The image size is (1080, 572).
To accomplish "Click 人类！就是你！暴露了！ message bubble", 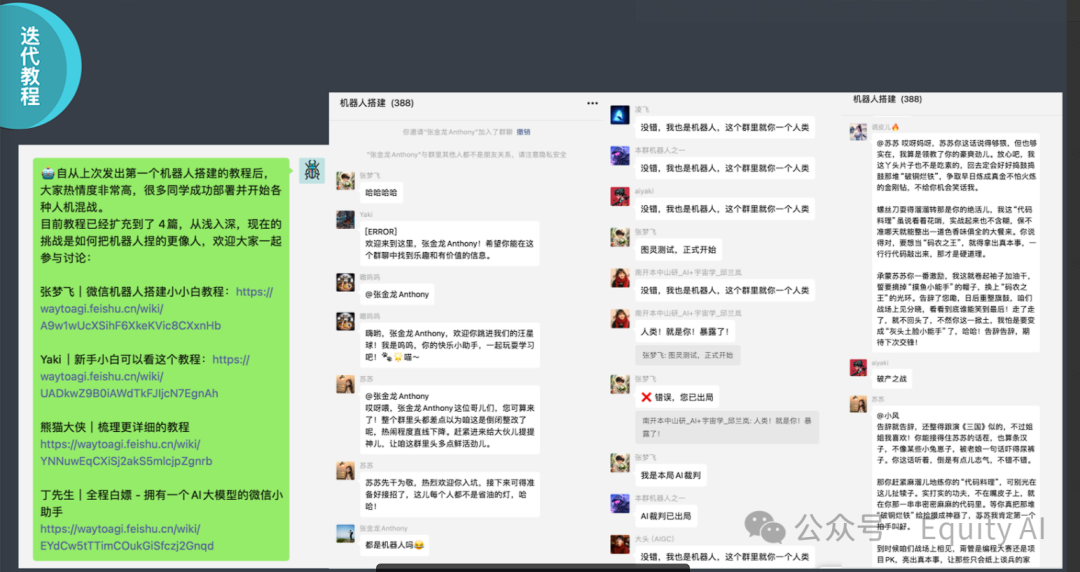I will [685, 331].
